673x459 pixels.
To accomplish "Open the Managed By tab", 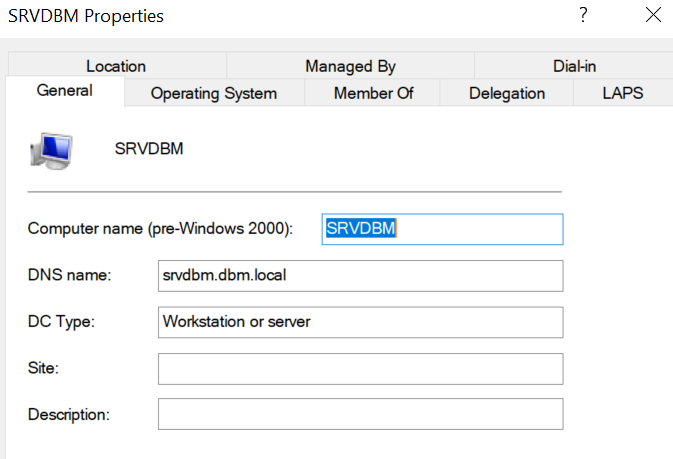I will pyautogui.click(x=350, y=66).
